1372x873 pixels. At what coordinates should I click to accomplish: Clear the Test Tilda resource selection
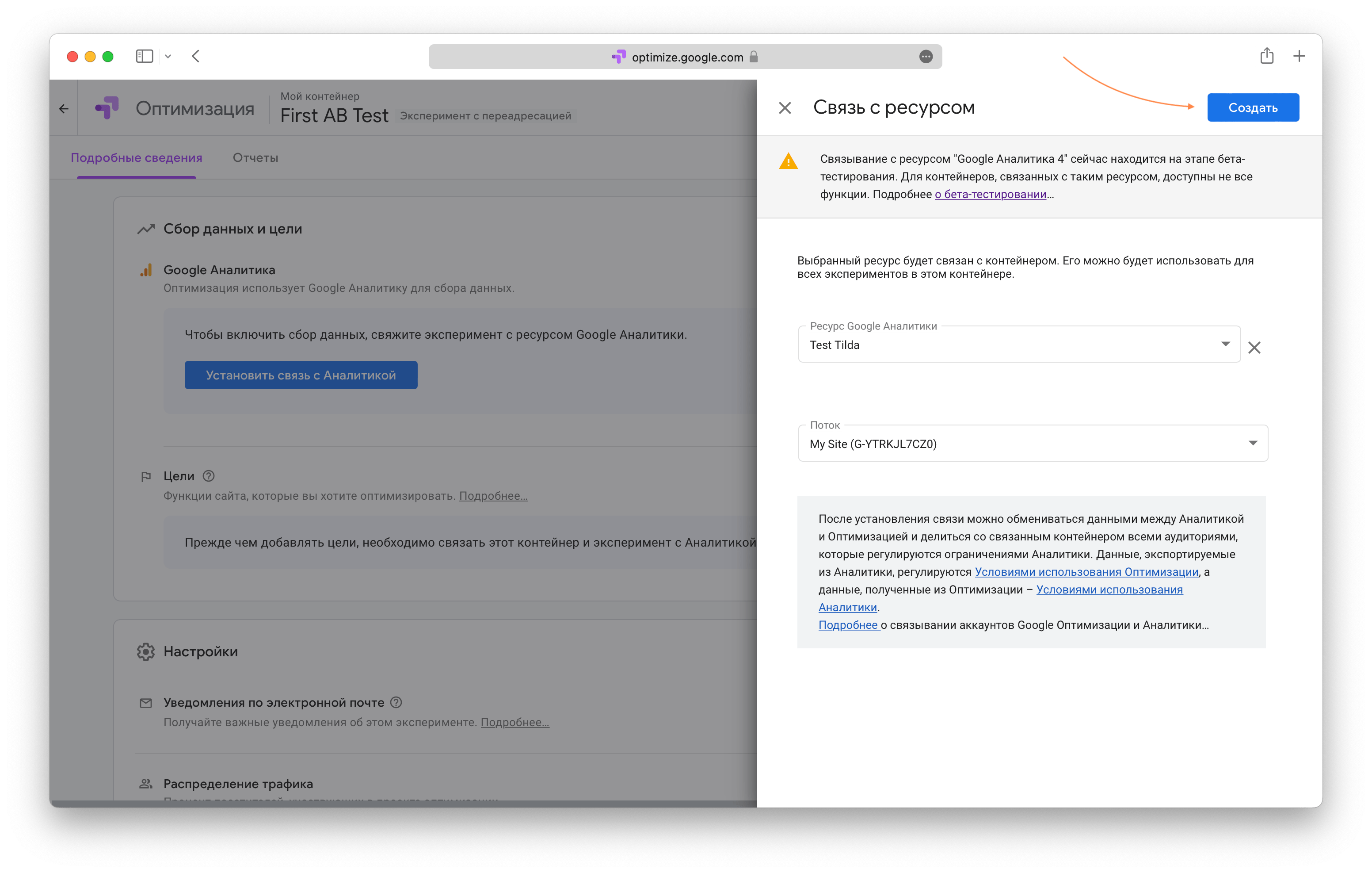pos(1254,347)
